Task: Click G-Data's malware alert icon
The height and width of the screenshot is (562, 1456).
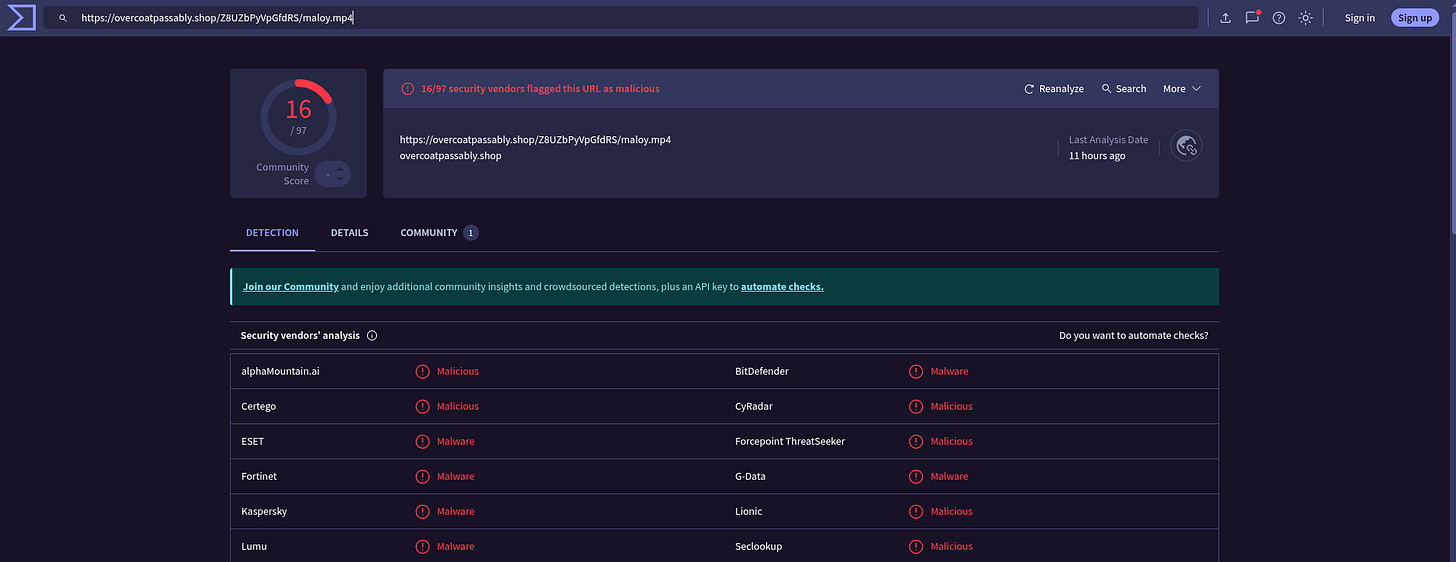Action: pos(916,476)
